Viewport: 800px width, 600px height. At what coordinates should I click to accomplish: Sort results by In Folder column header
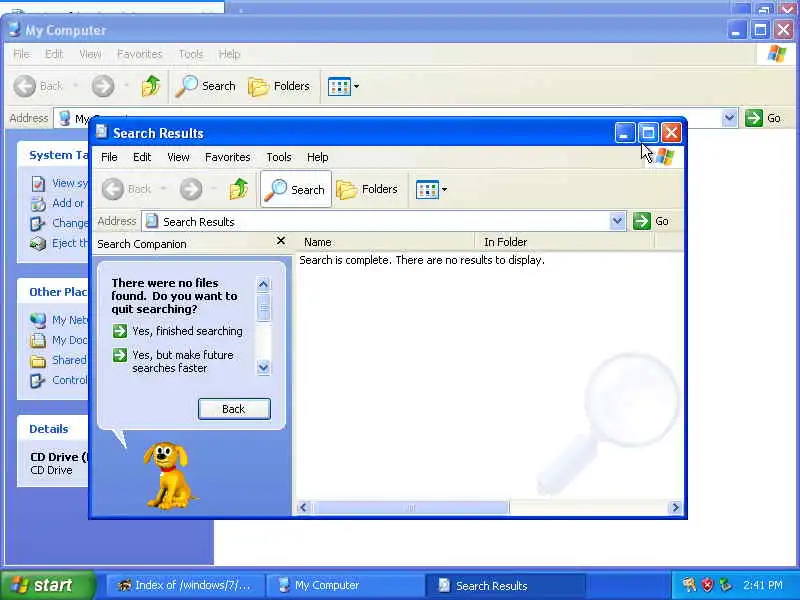(x=564, y=242)
